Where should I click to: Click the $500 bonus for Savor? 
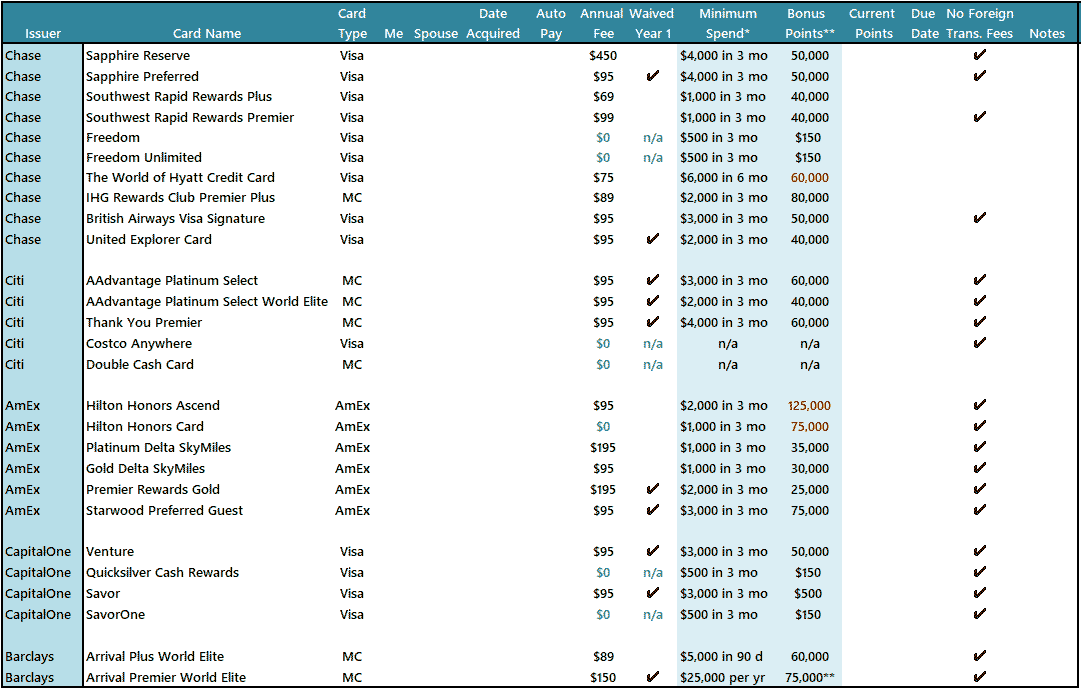click(x=807, y=593)
